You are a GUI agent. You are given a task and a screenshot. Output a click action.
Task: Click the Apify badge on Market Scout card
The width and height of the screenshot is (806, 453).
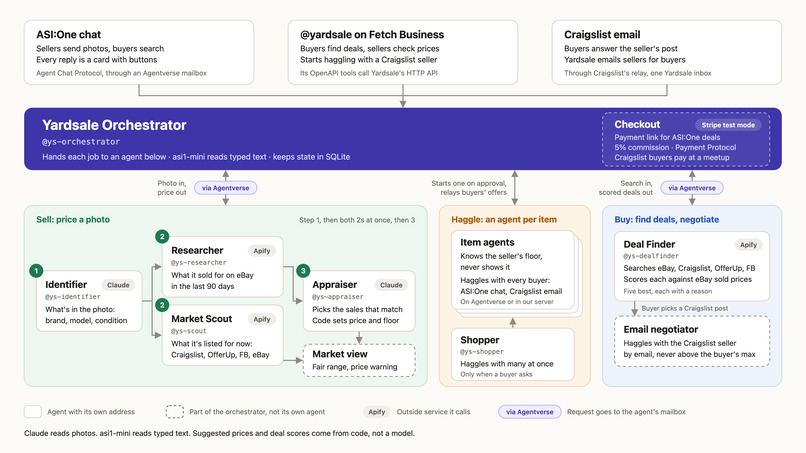pos(262,319)
